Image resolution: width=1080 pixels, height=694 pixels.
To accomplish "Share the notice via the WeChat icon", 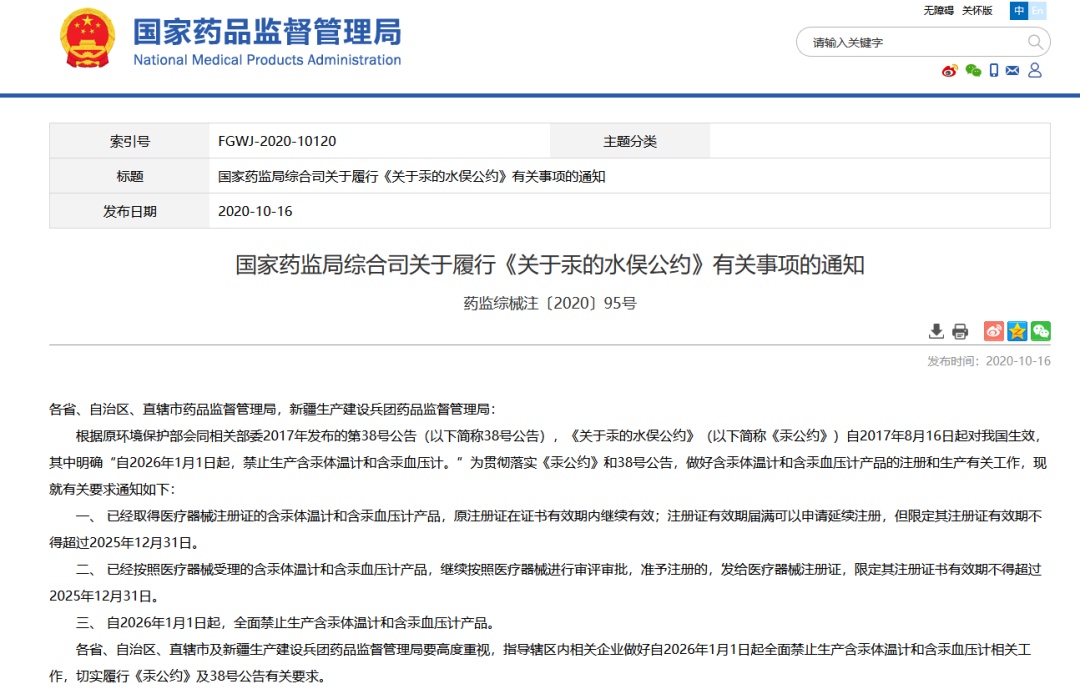I will click(1040, 330).
